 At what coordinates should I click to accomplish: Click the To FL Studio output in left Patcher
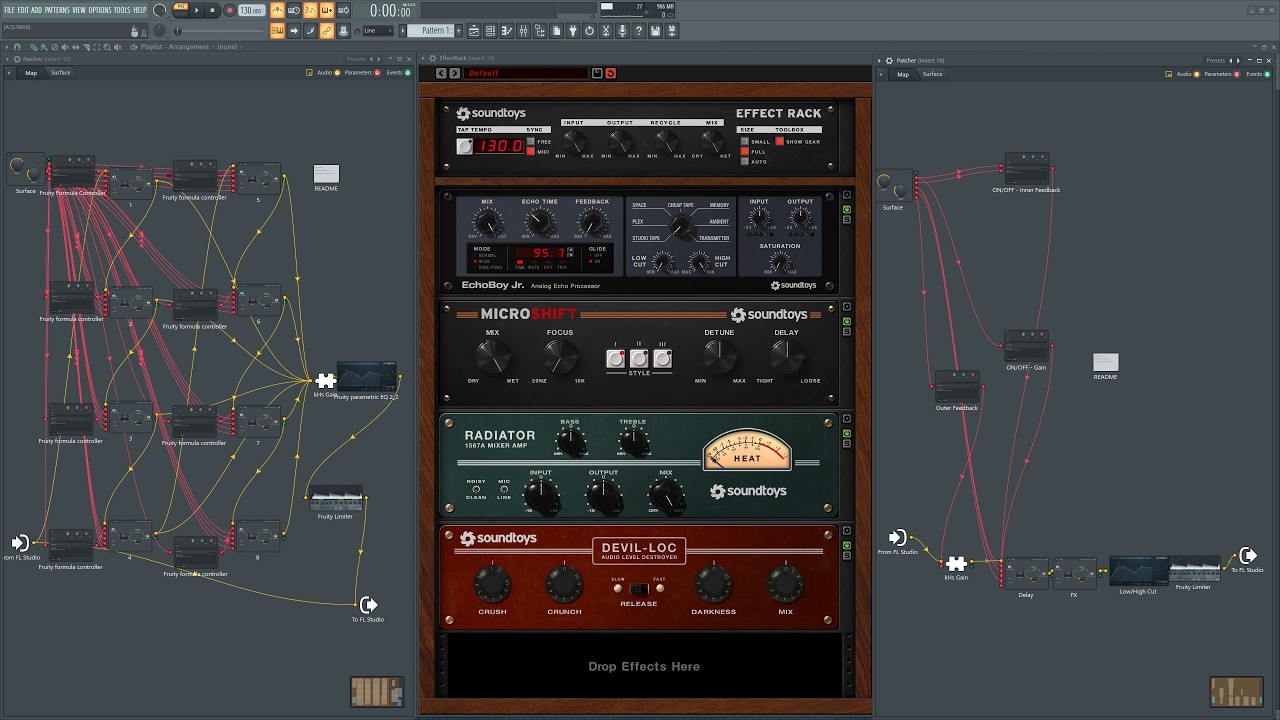pos(368,607)
